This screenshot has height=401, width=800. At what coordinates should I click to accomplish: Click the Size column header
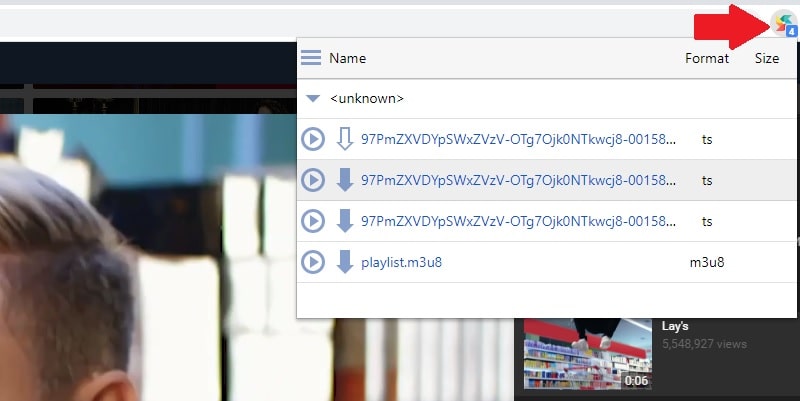[766, 58]
